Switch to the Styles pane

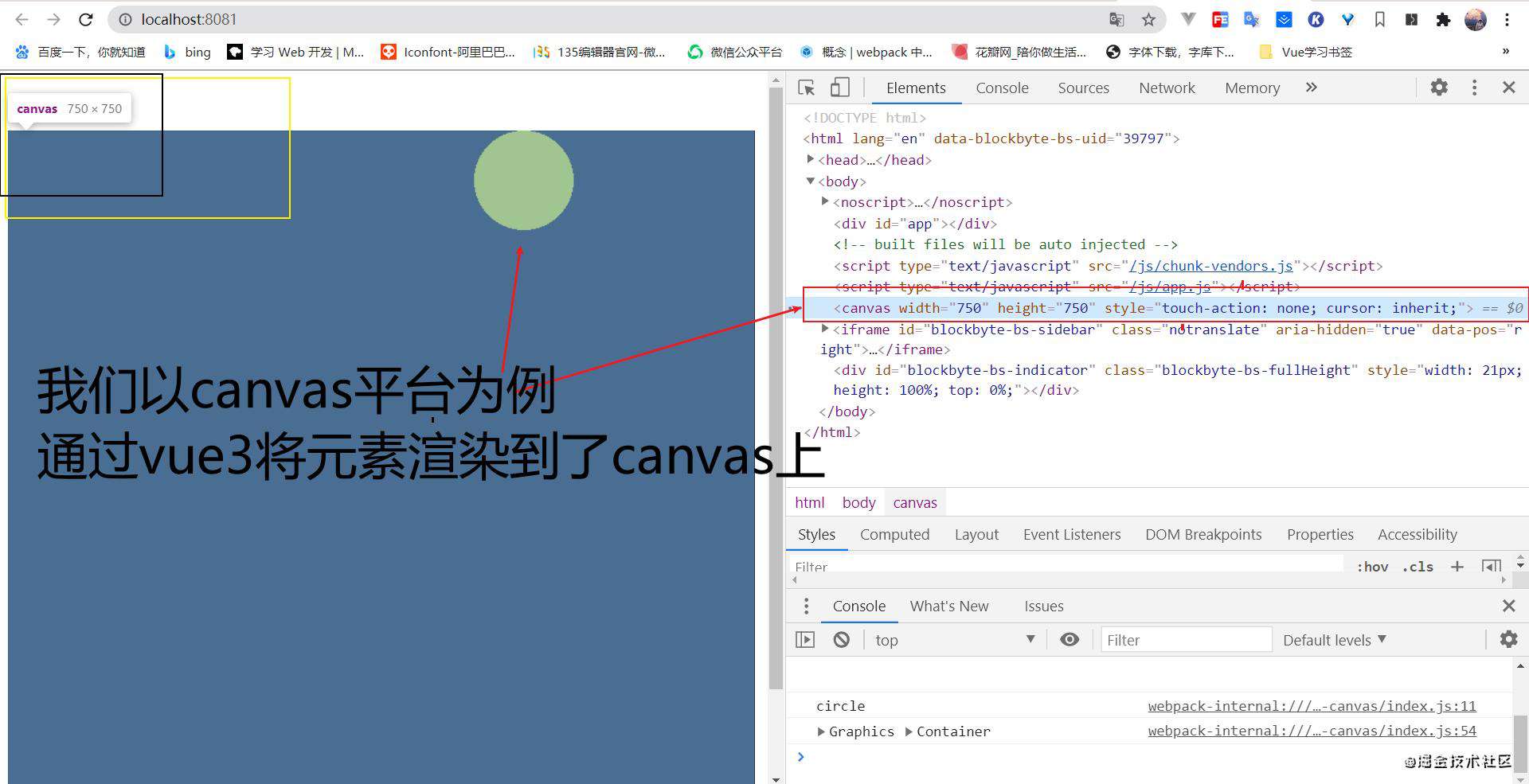click(x=816, y=534)
